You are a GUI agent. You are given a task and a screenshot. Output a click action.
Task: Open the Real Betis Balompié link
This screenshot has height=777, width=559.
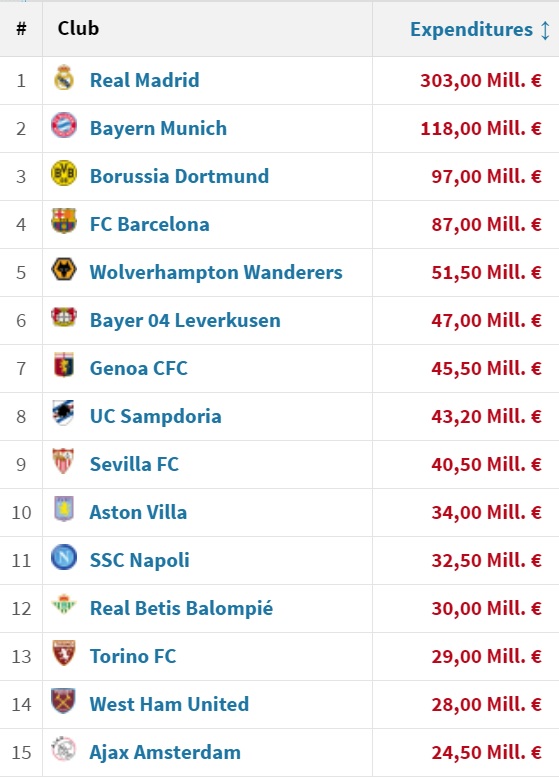tap(181, 609)
